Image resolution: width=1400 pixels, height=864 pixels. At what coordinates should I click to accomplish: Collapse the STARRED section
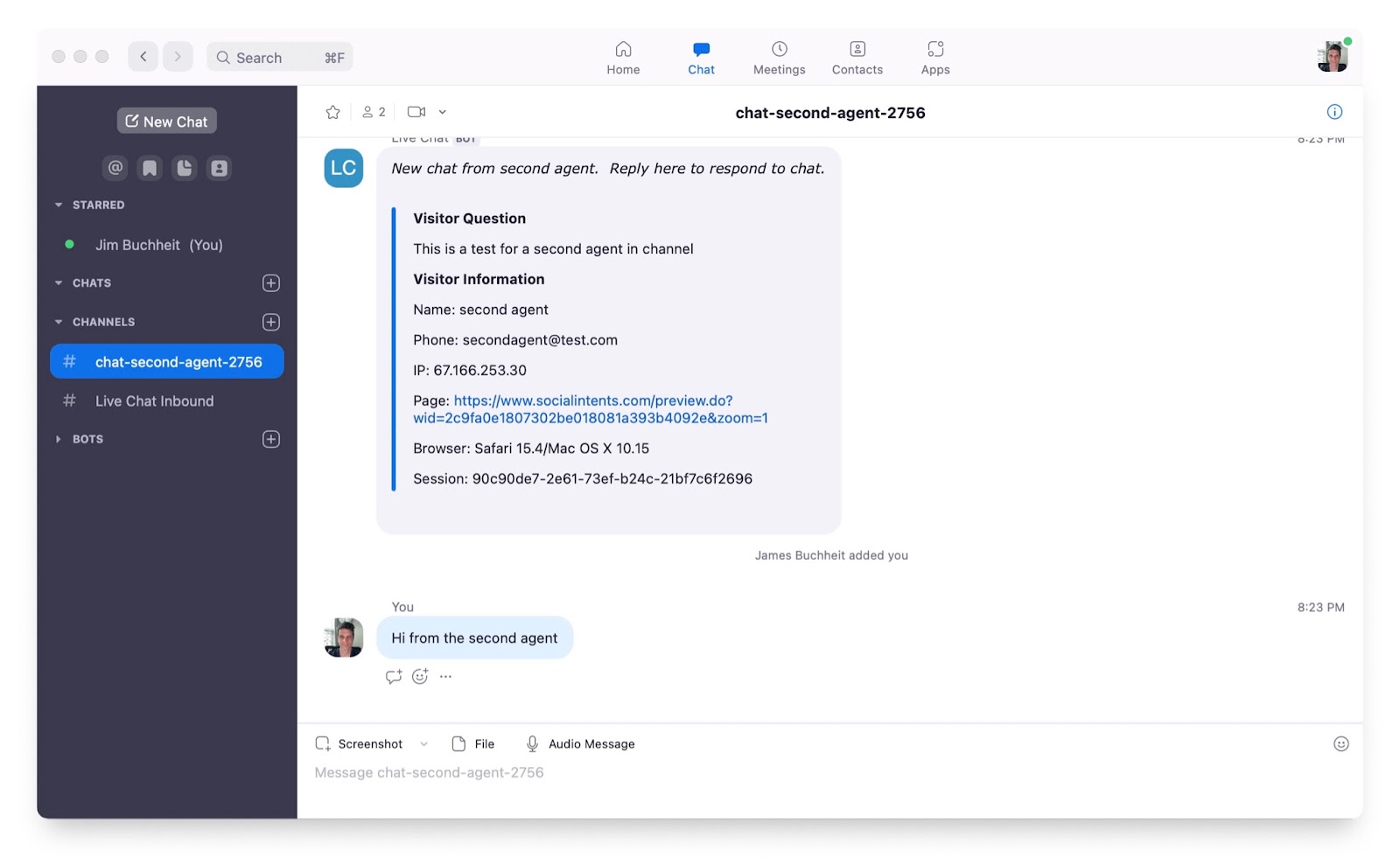pos(59,205)
